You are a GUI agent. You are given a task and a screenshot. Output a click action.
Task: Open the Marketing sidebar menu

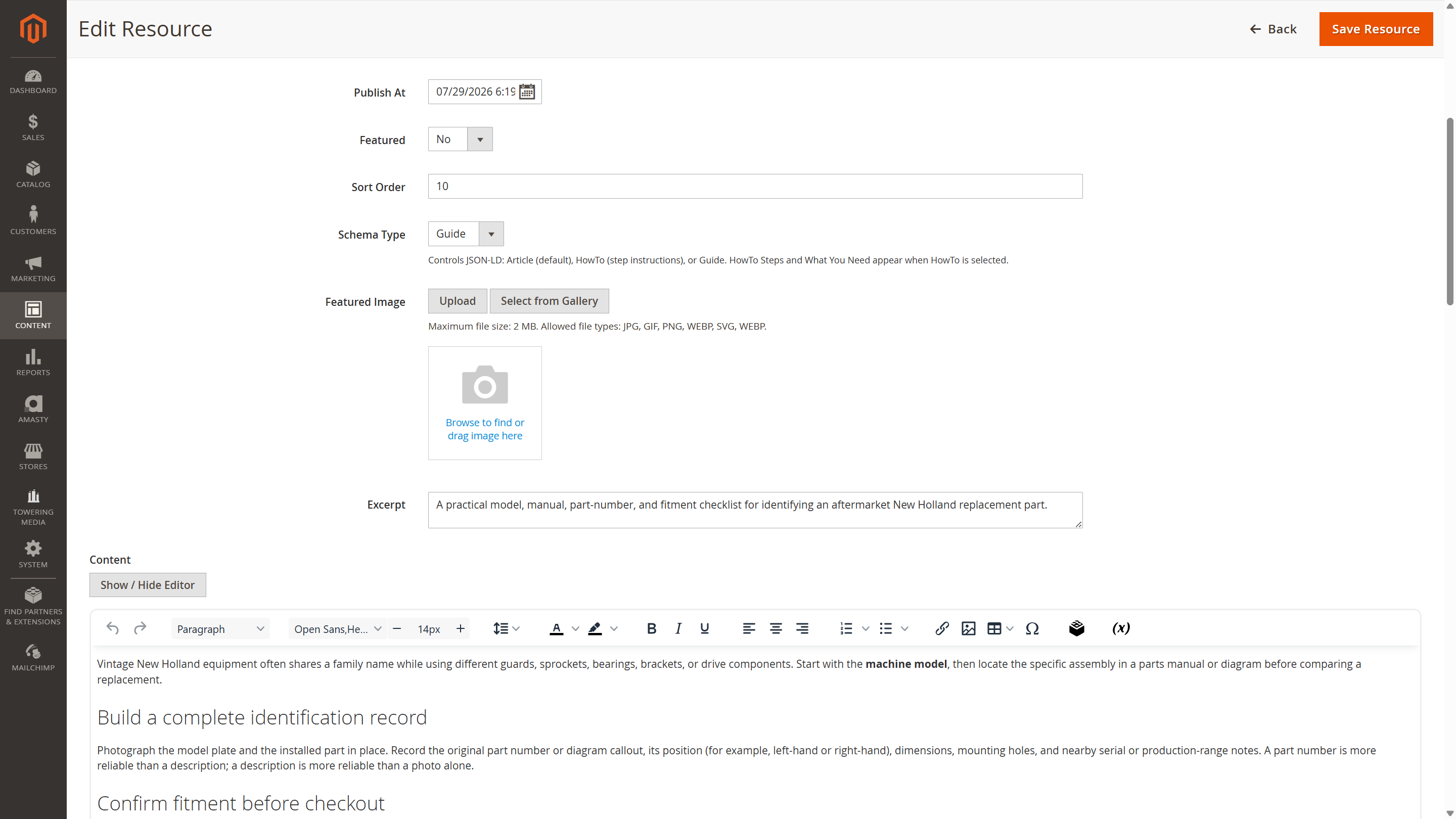click(x=33, y=269)
